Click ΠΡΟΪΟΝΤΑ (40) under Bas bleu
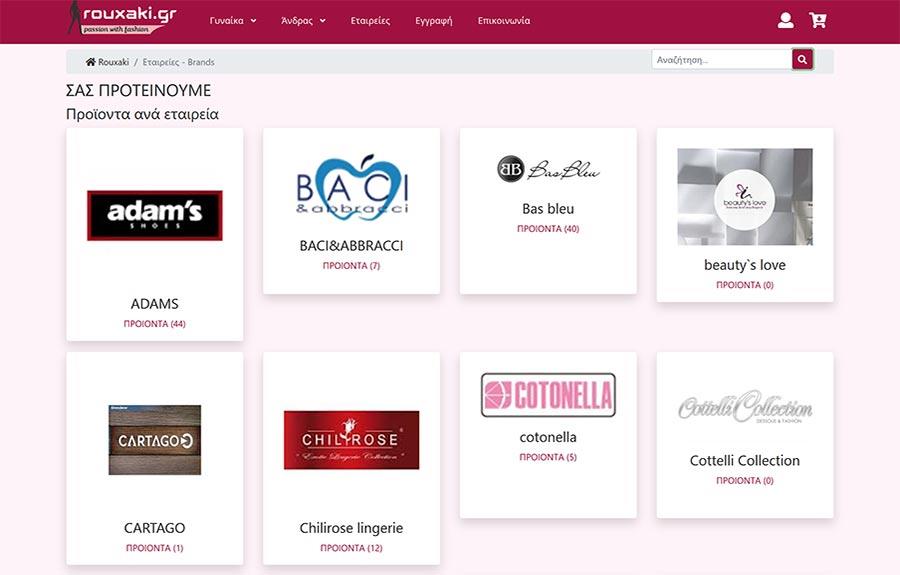This screenshot has height=575, width=900. pos(548,228)
